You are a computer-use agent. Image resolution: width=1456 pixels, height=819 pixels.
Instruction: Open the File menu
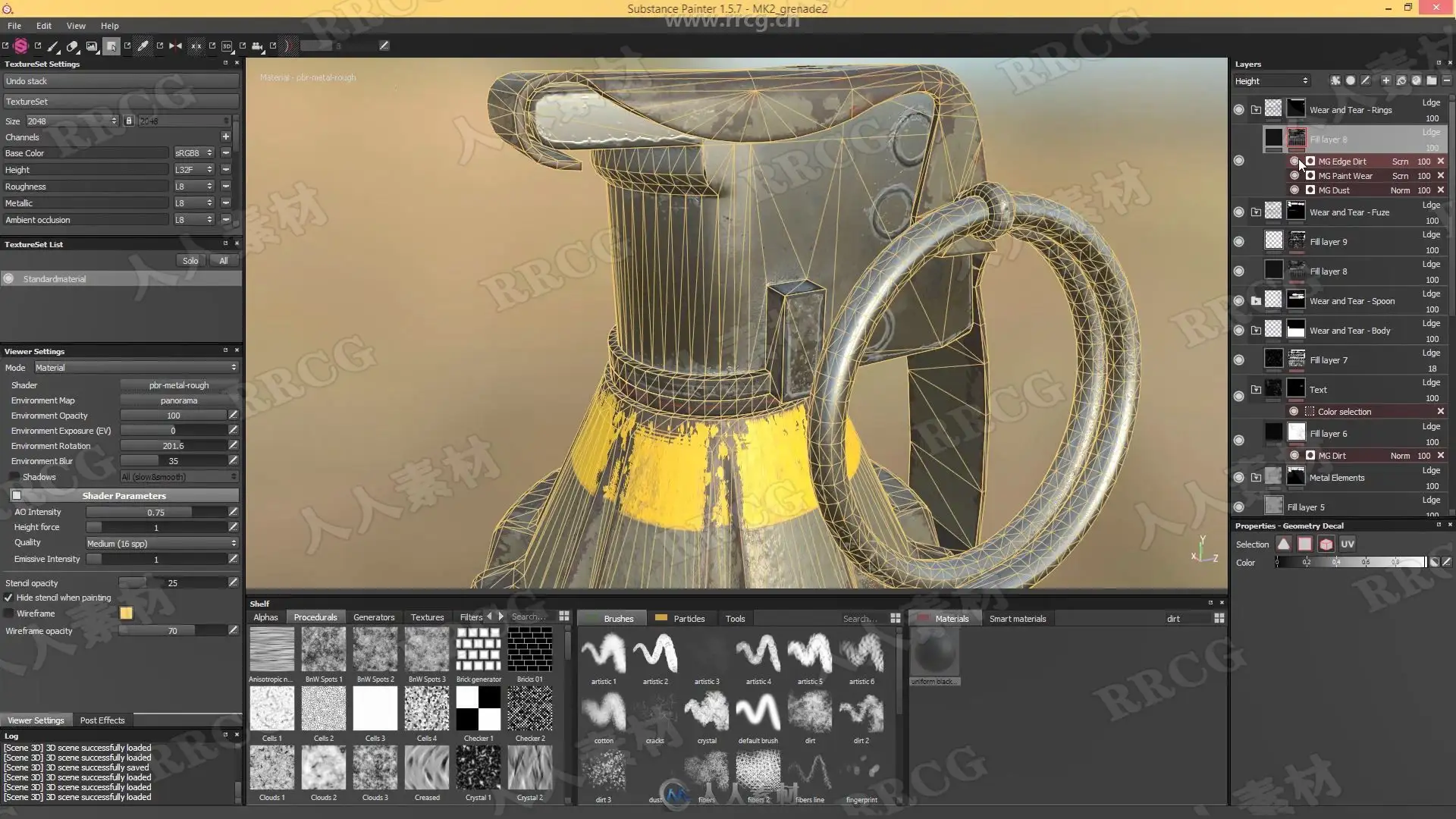tap(14, 26)
